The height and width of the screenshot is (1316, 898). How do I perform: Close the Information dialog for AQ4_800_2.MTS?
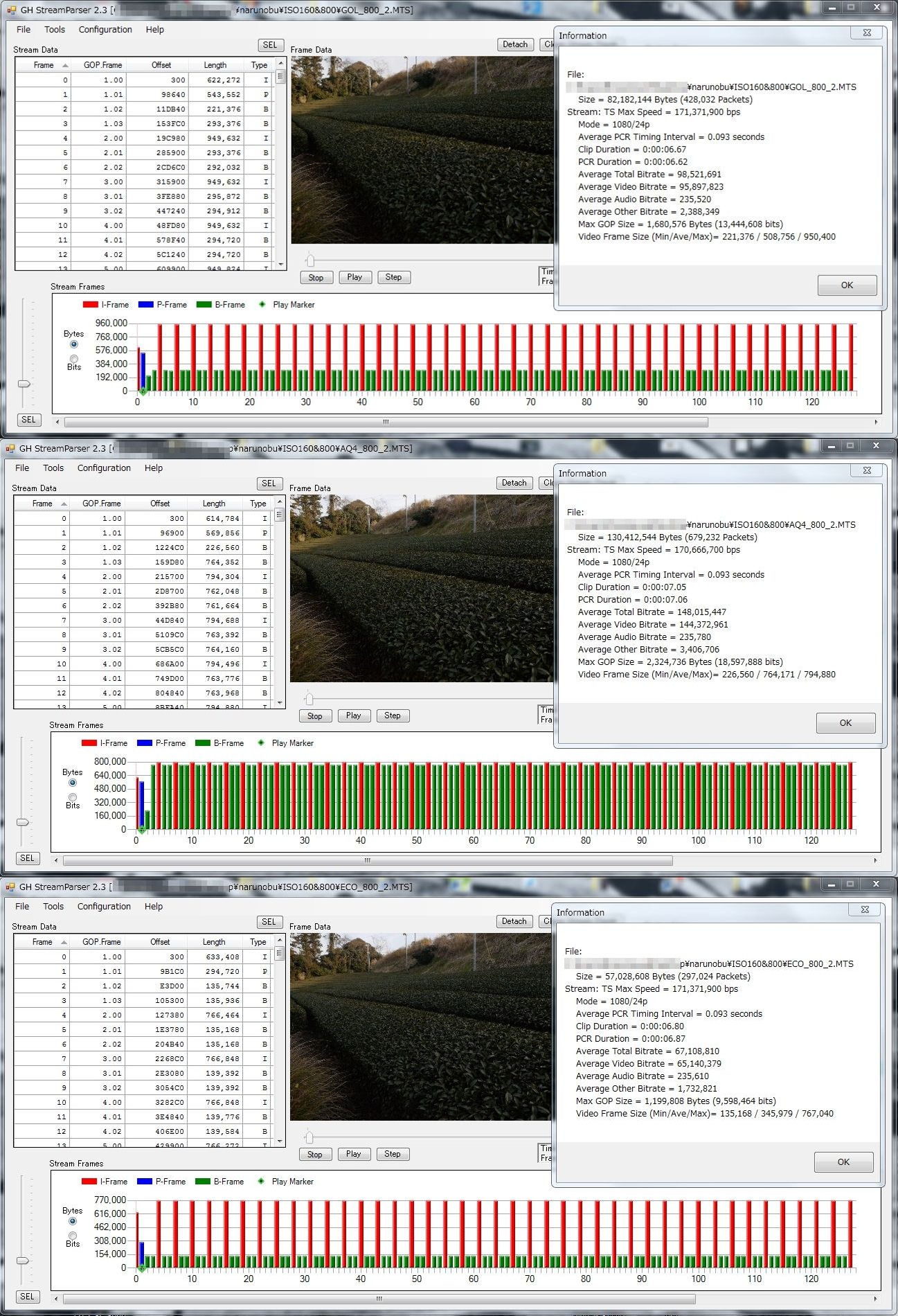[866, 471]
